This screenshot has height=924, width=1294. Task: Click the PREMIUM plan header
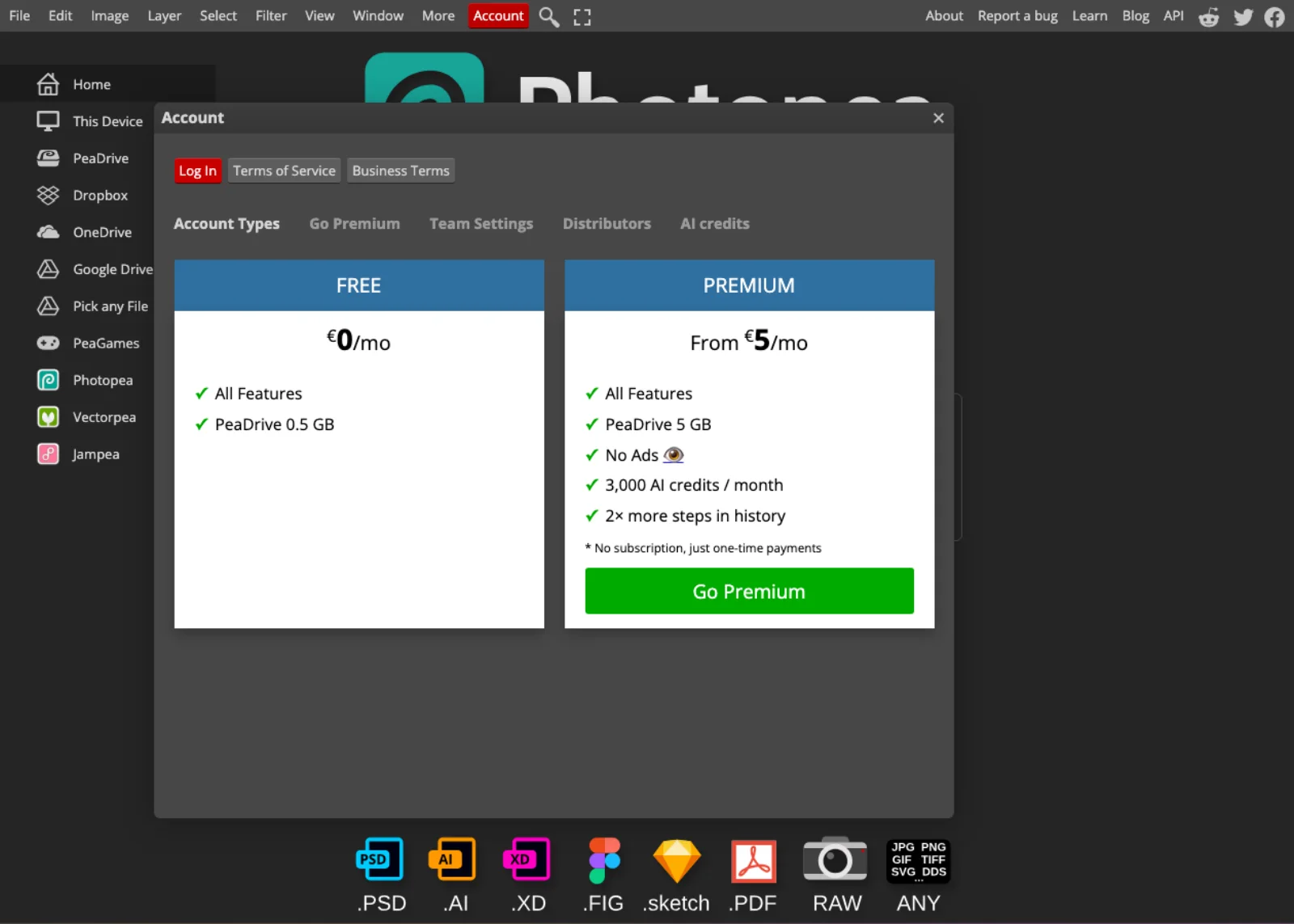749,285
